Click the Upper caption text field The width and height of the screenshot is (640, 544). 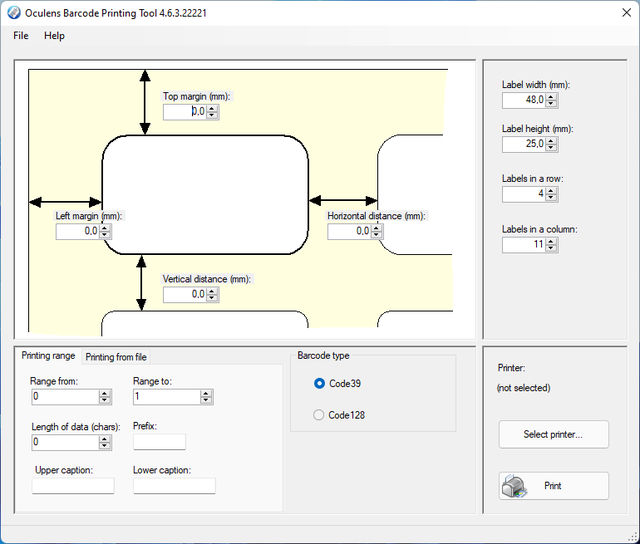[x=73, y=486]
